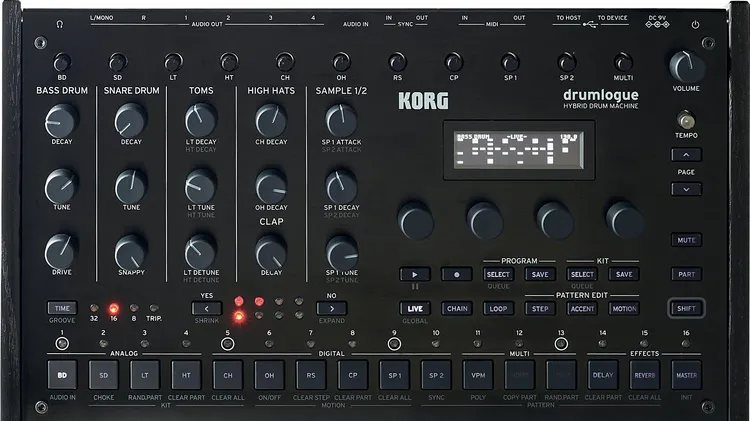Tap the LT step button
Screen dimensions: 750x421
[x=145, y=375]
